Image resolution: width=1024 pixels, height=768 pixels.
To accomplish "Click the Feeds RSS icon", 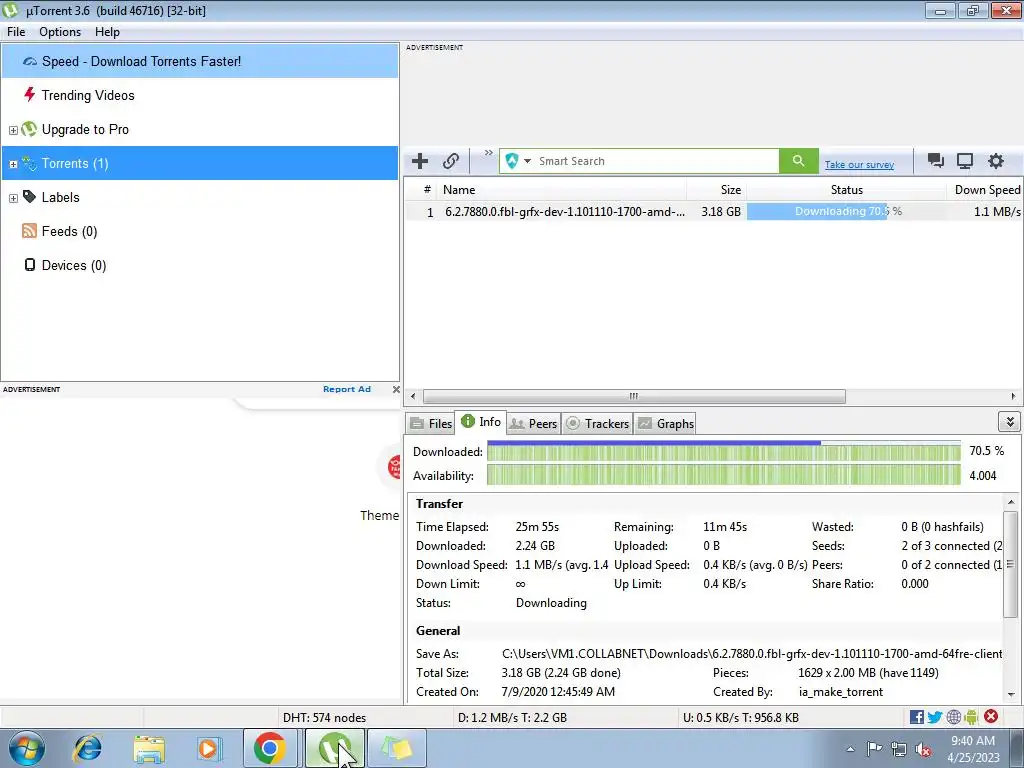I will 29,231.
